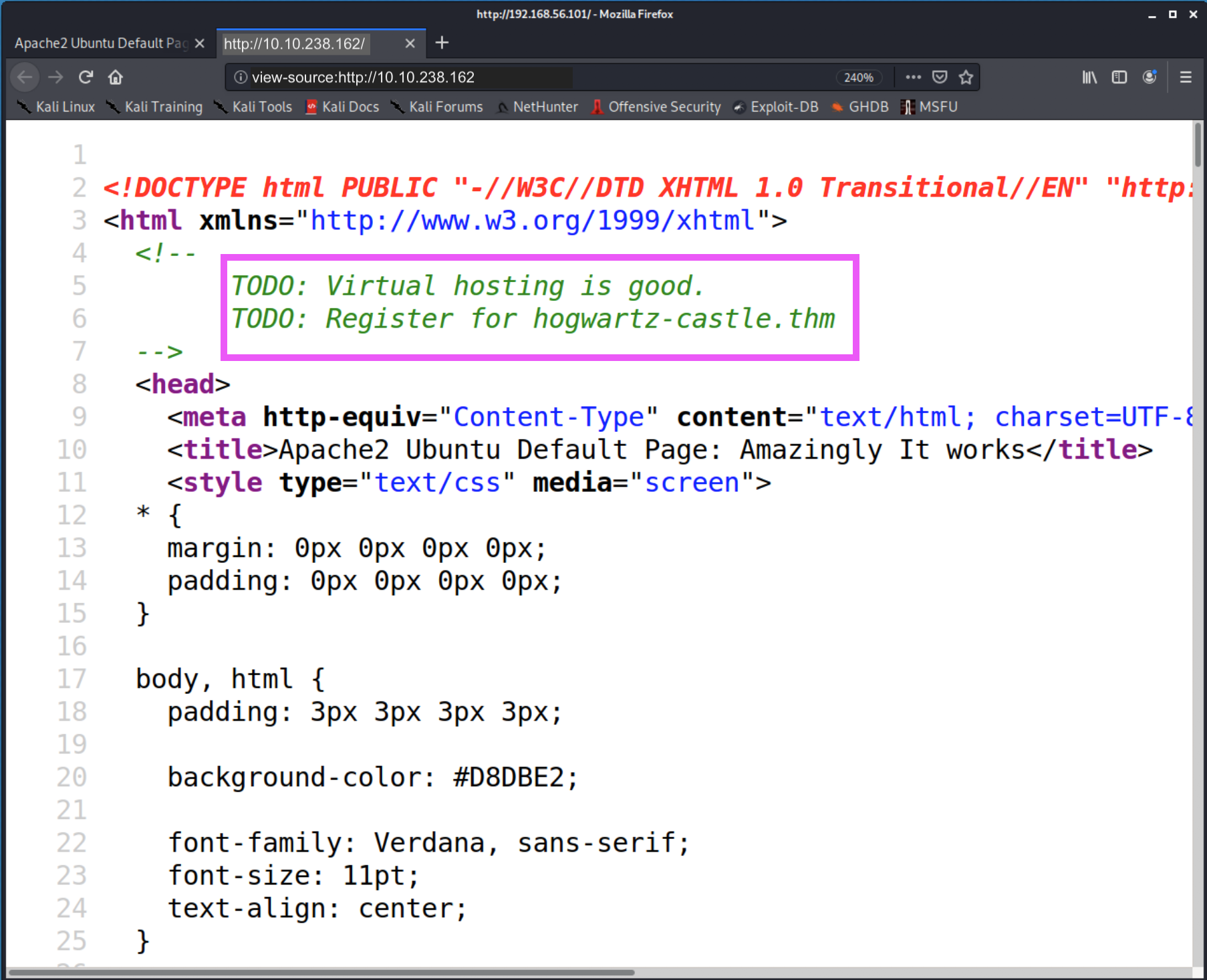Click the media="screen" attribute value
Image resolution: width=1207 pixels, height=980 pixels.
point(692,483)
